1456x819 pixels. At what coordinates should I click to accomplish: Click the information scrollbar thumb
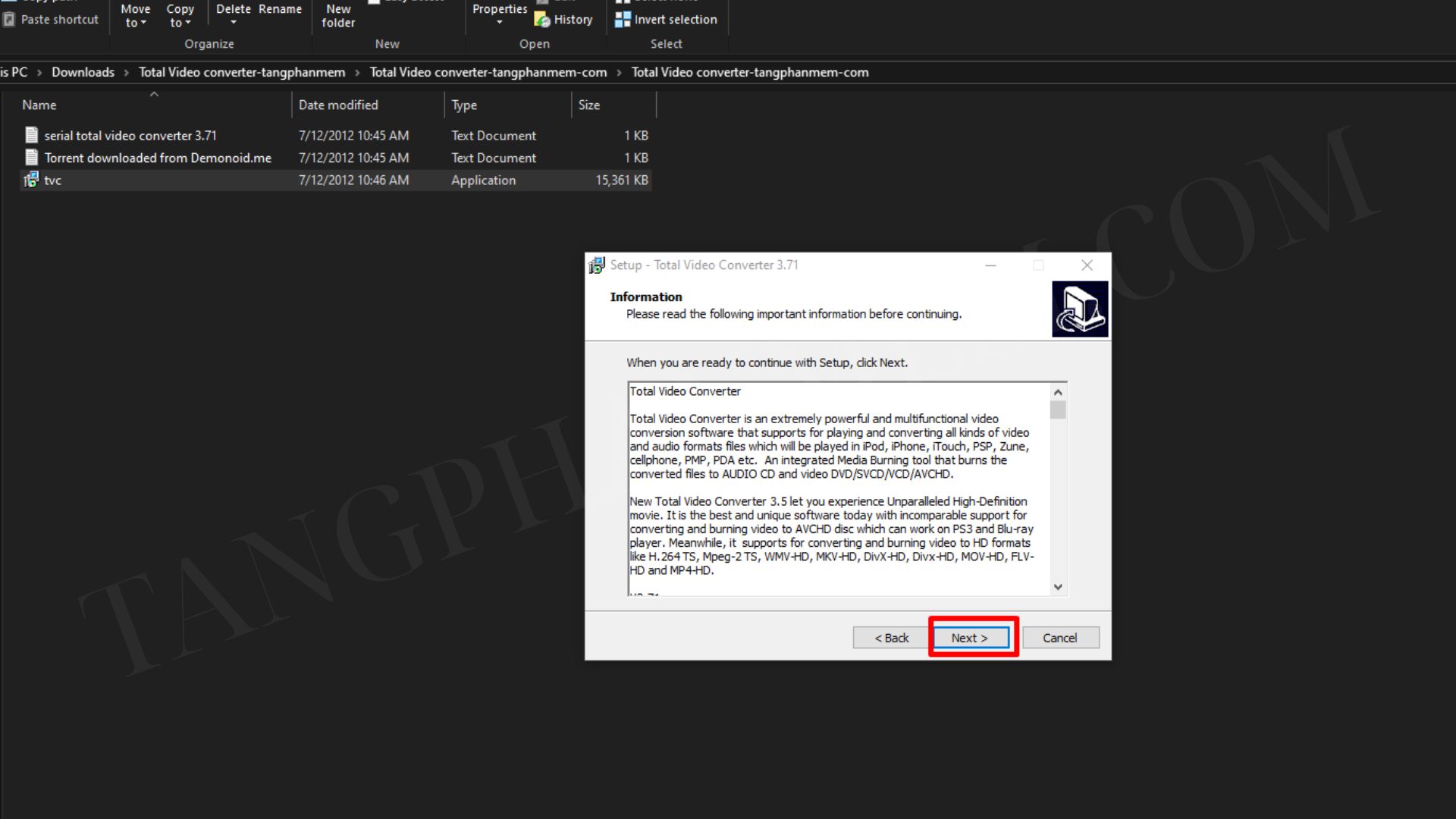coord(1058,410)
